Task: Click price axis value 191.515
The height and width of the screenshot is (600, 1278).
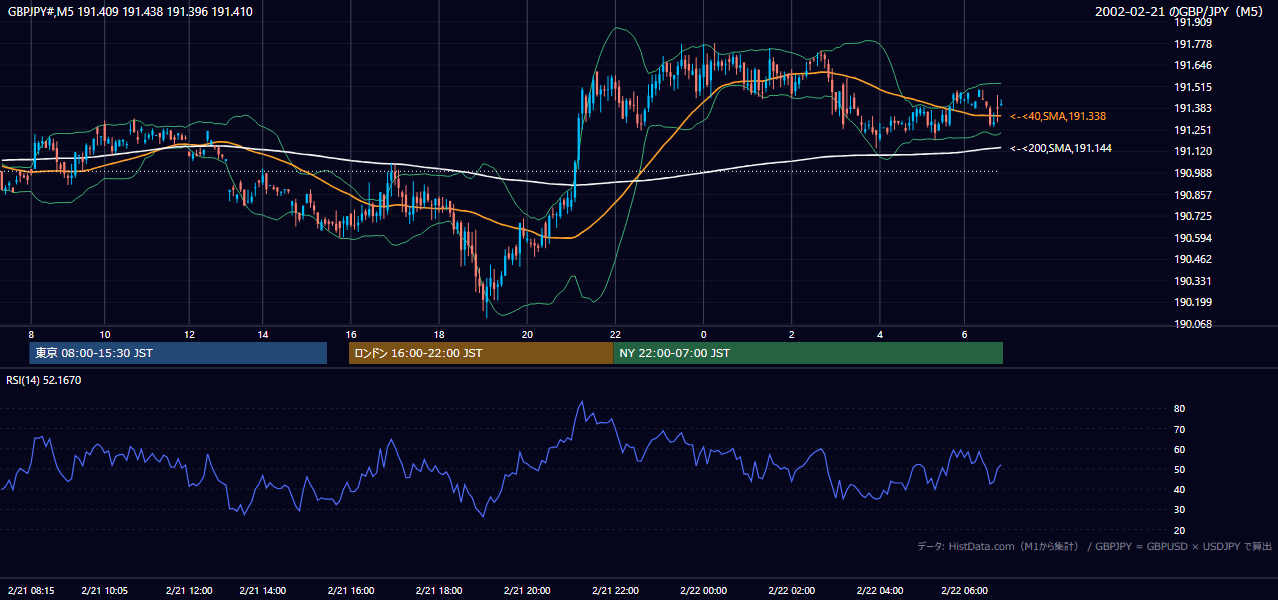Action: point(1193,87)
